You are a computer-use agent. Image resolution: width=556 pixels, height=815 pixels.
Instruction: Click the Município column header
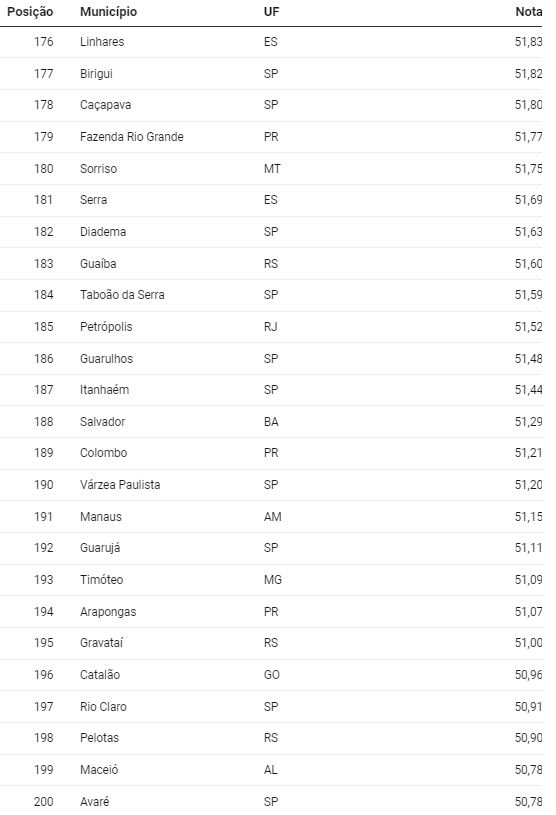pos(109,11)
